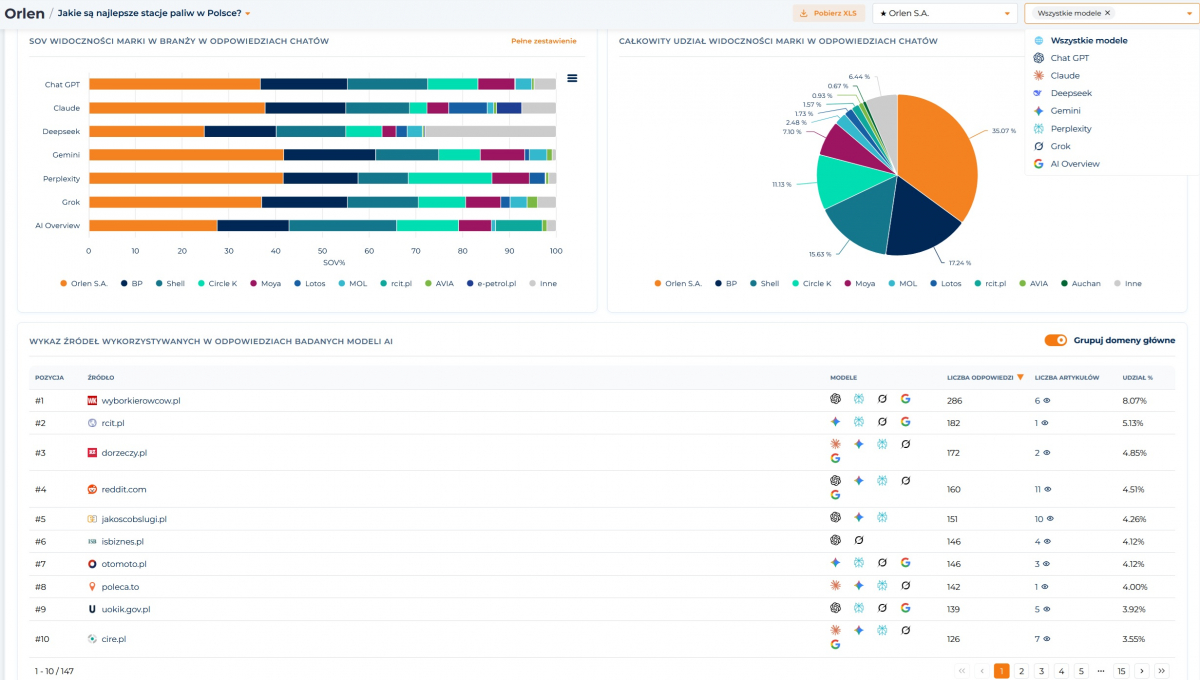Select Chat GPT from models list
The height and width of the screenshot is (680, 1200).
[1070, 58]
